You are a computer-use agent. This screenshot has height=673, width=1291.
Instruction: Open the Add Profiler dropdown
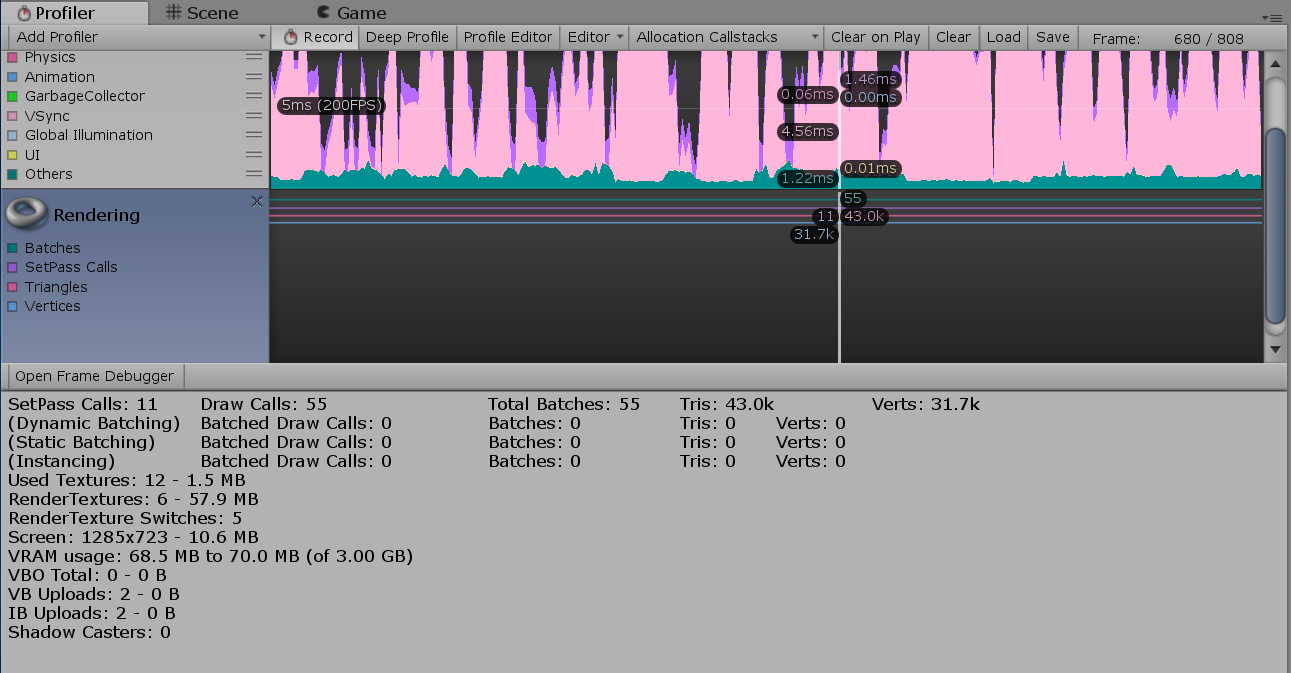[x=137, y=37]
